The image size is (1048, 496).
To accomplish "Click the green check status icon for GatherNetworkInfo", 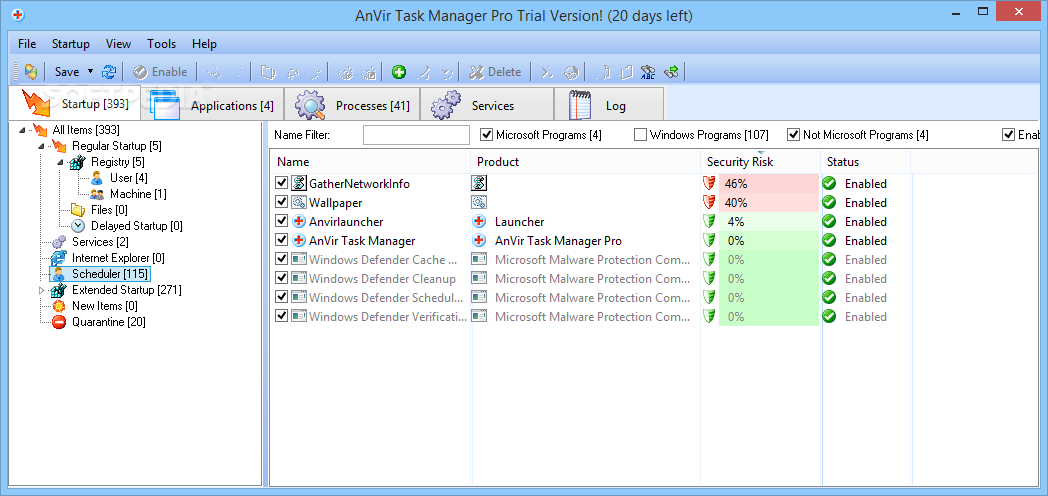I will tap(829, 183).
